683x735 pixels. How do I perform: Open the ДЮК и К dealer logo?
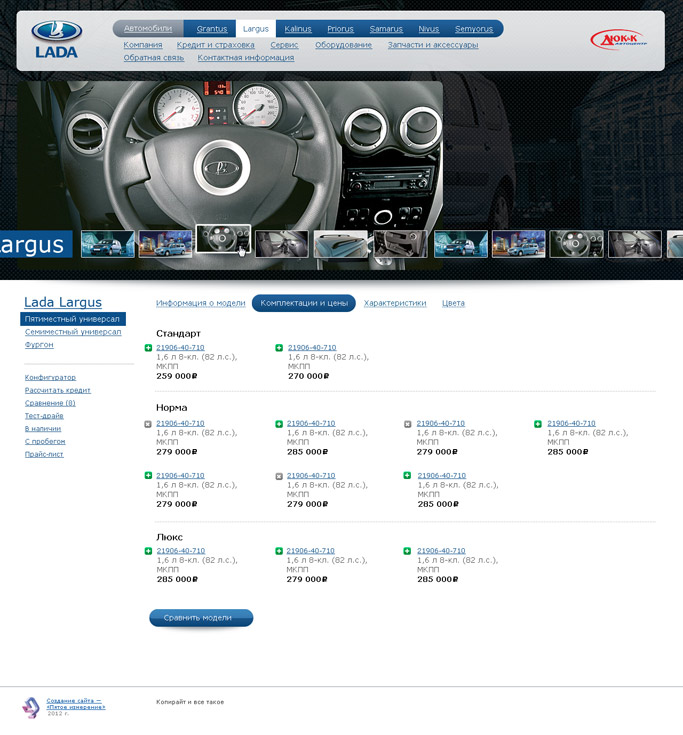619,40
